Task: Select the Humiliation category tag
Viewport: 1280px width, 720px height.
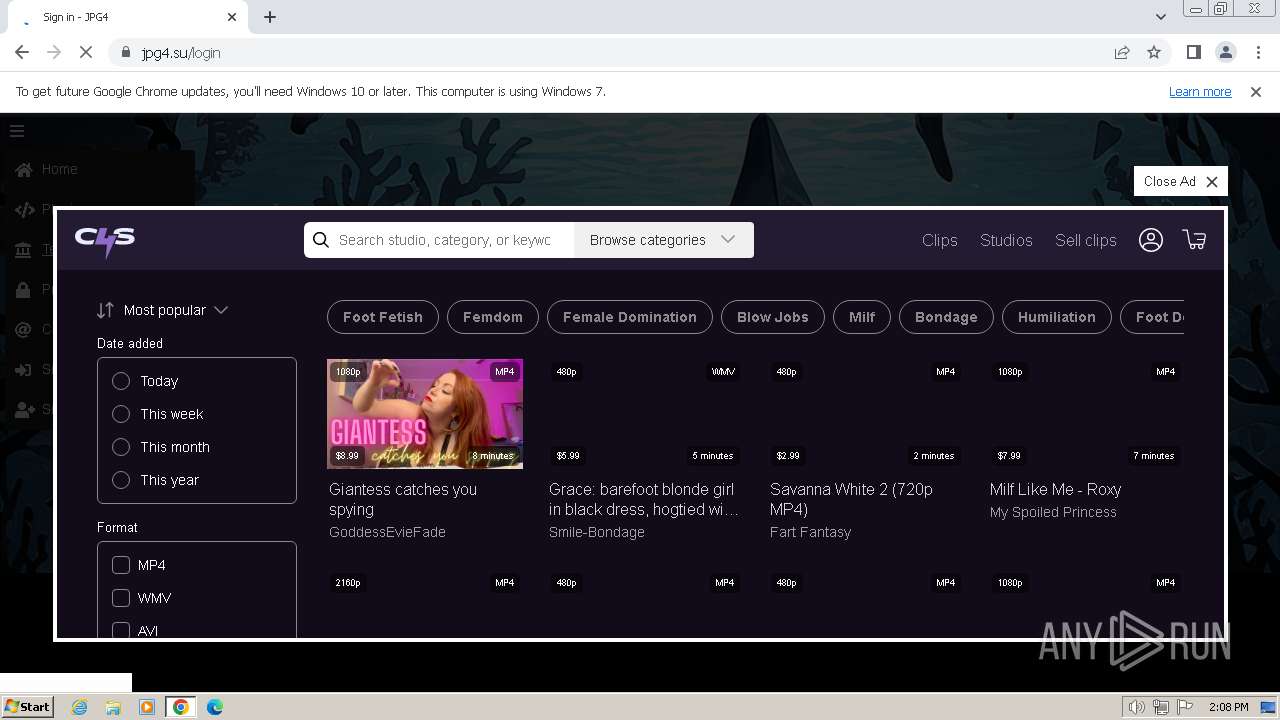Action: (1056, 317)
